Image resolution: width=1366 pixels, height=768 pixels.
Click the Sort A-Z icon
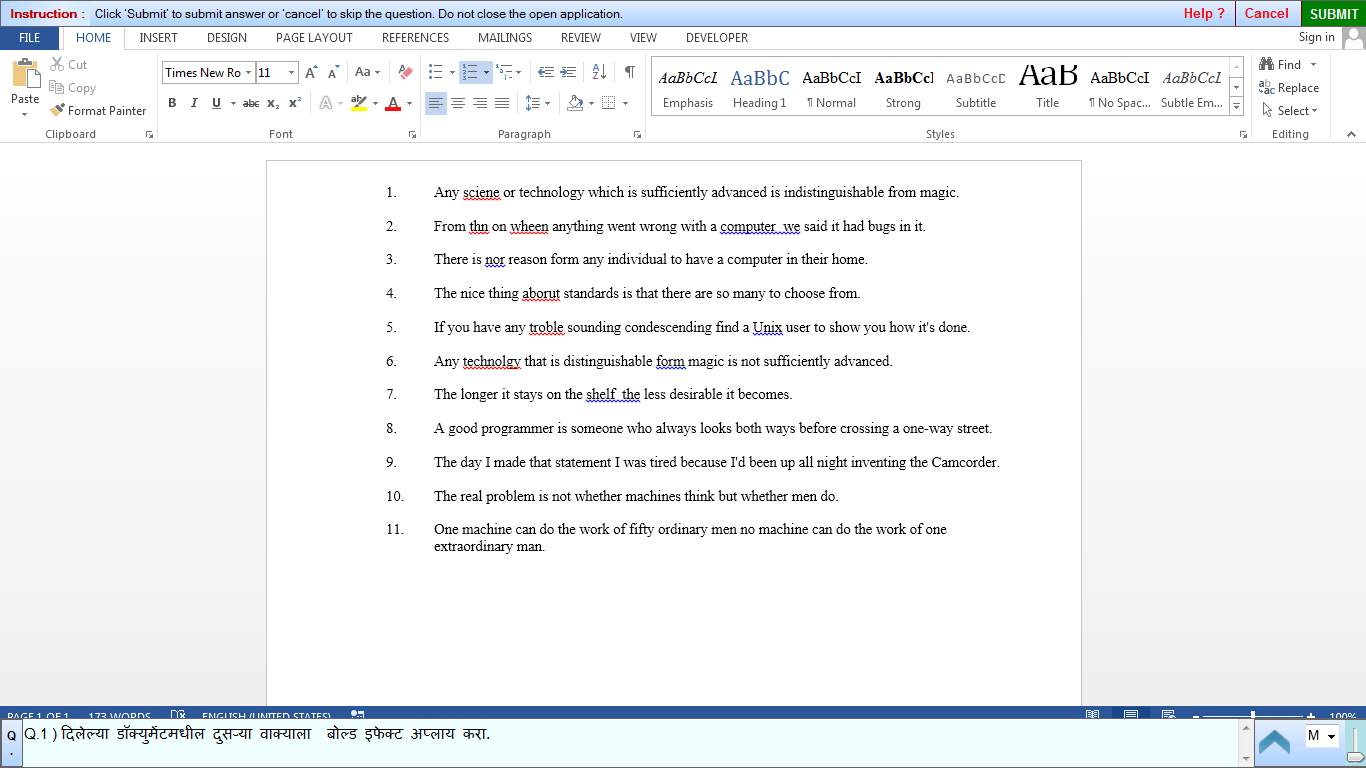click(599, 72)
